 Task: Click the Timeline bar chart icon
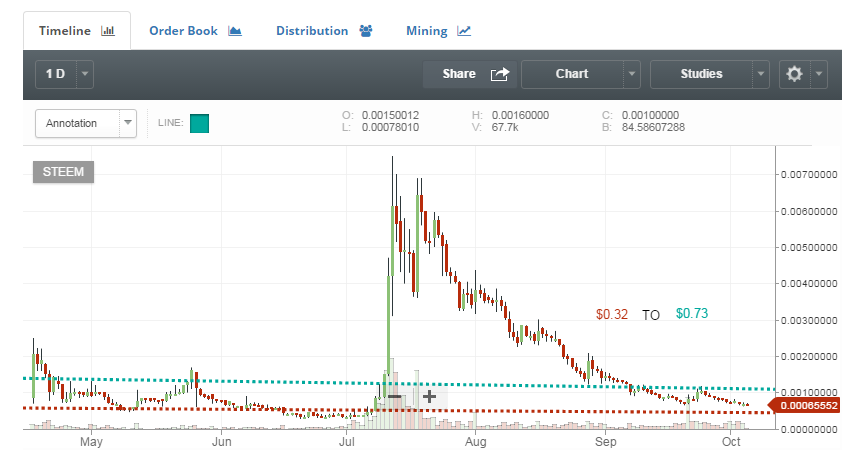[x=108, y=31]
